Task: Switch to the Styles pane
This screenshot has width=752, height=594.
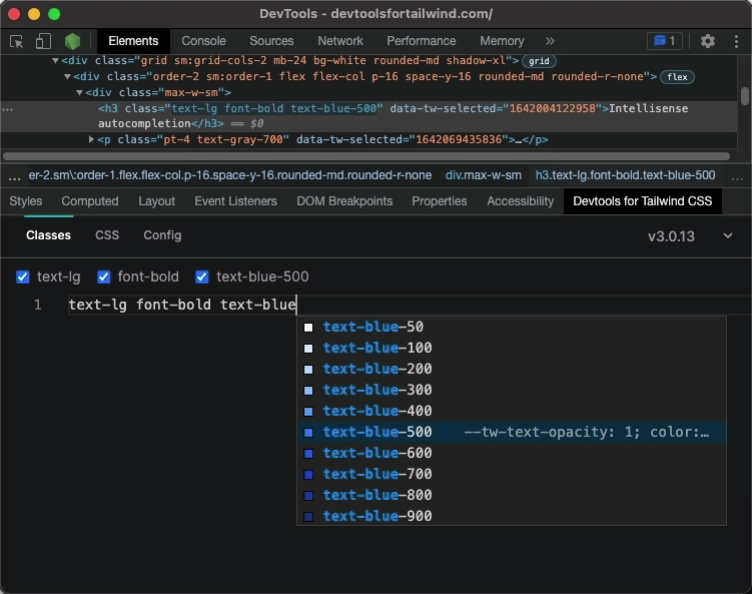Action: 26,201
